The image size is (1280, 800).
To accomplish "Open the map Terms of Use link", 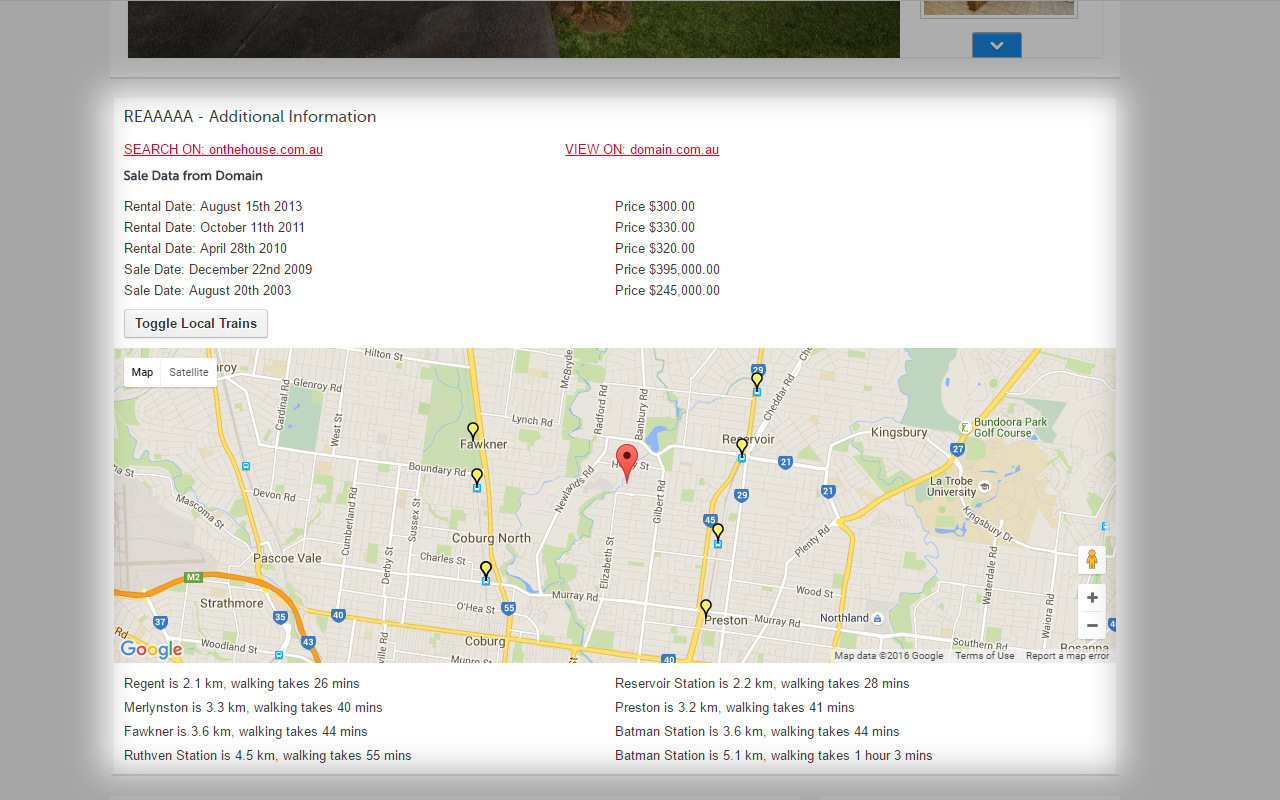I will tap(984, 656).
